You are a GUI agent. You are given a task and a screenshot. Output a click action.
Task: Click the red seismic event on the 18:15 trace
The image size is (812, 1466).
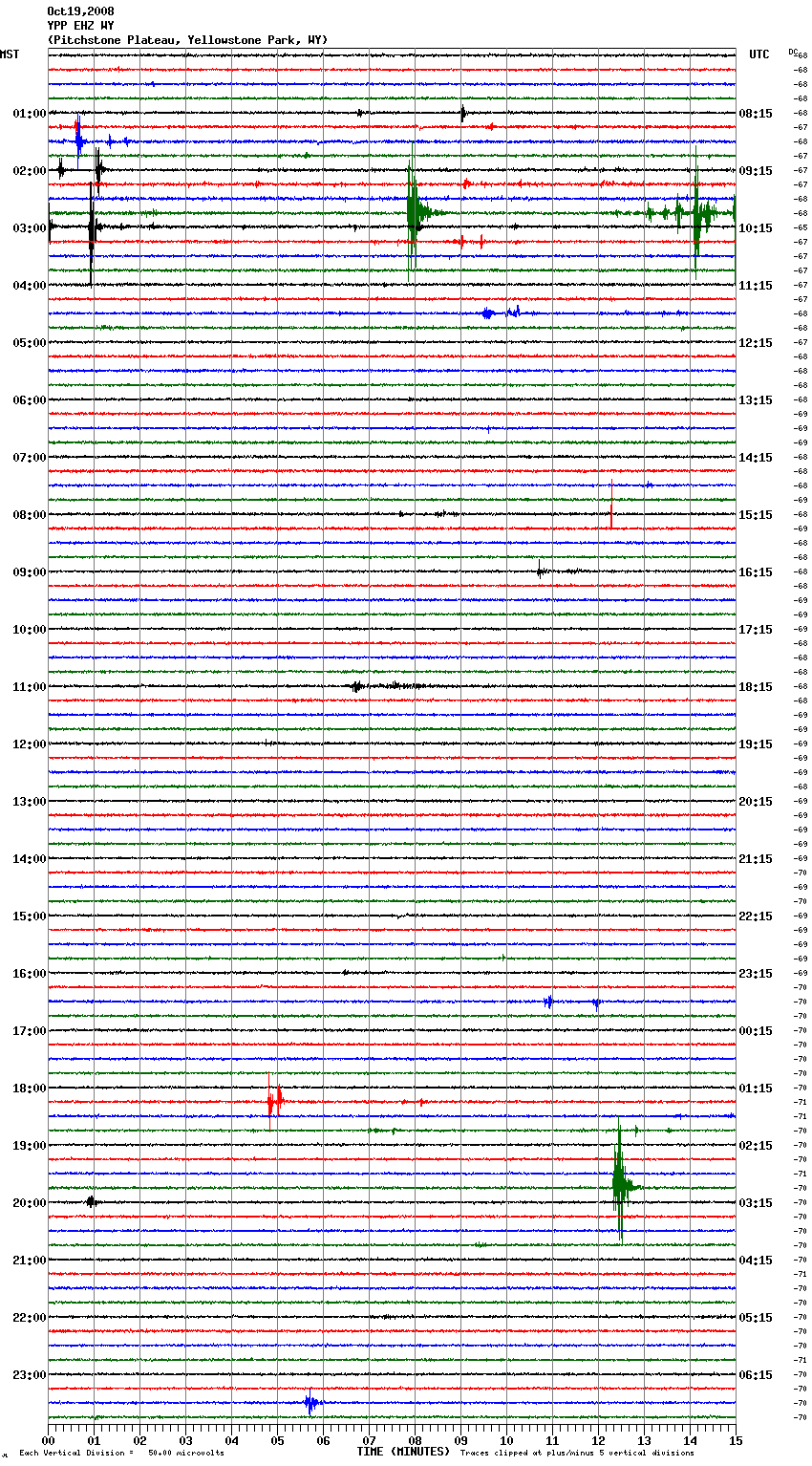tap(275, 1102)
